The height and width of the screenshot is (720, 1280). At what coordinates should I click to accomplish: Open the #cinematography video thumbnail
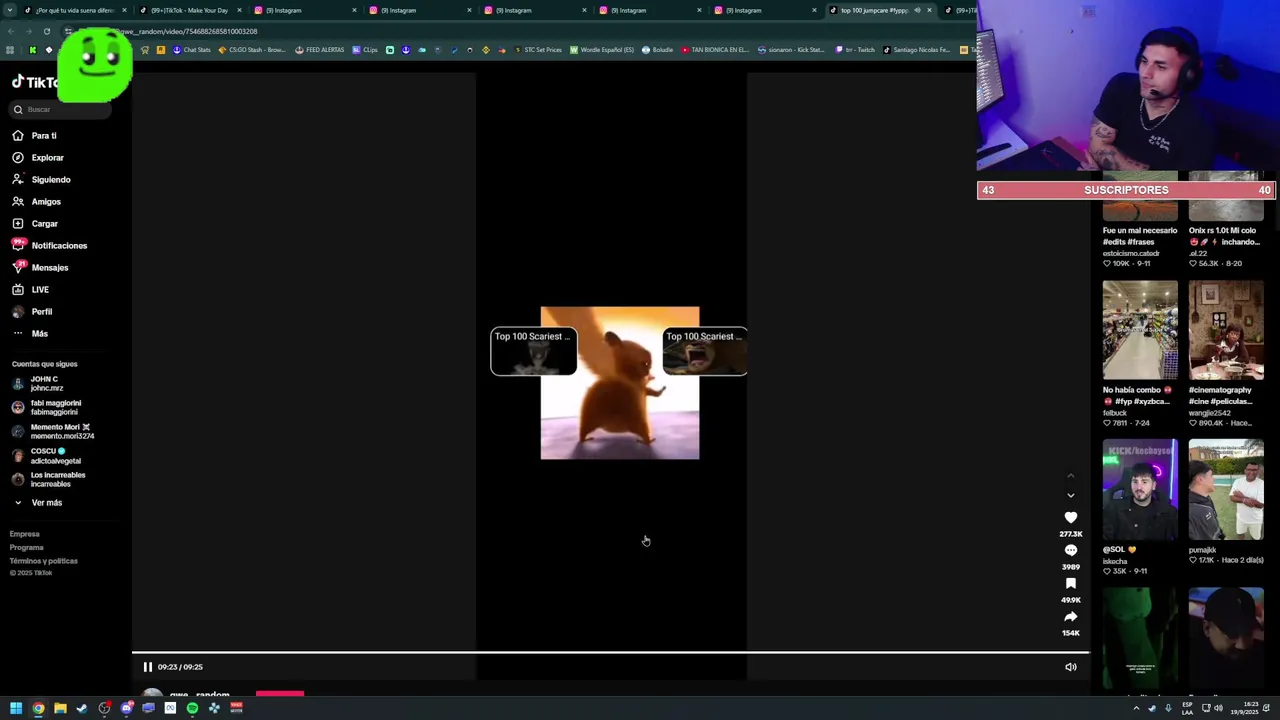coord(1226,331)
